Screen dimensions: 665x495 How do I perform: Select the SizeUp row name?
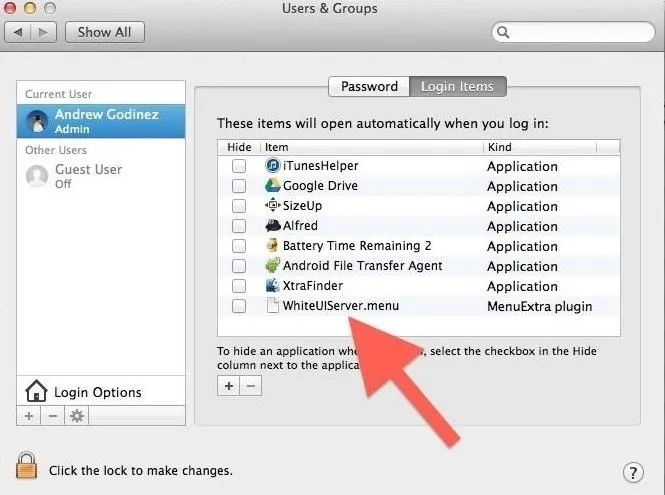pos(302,206)
